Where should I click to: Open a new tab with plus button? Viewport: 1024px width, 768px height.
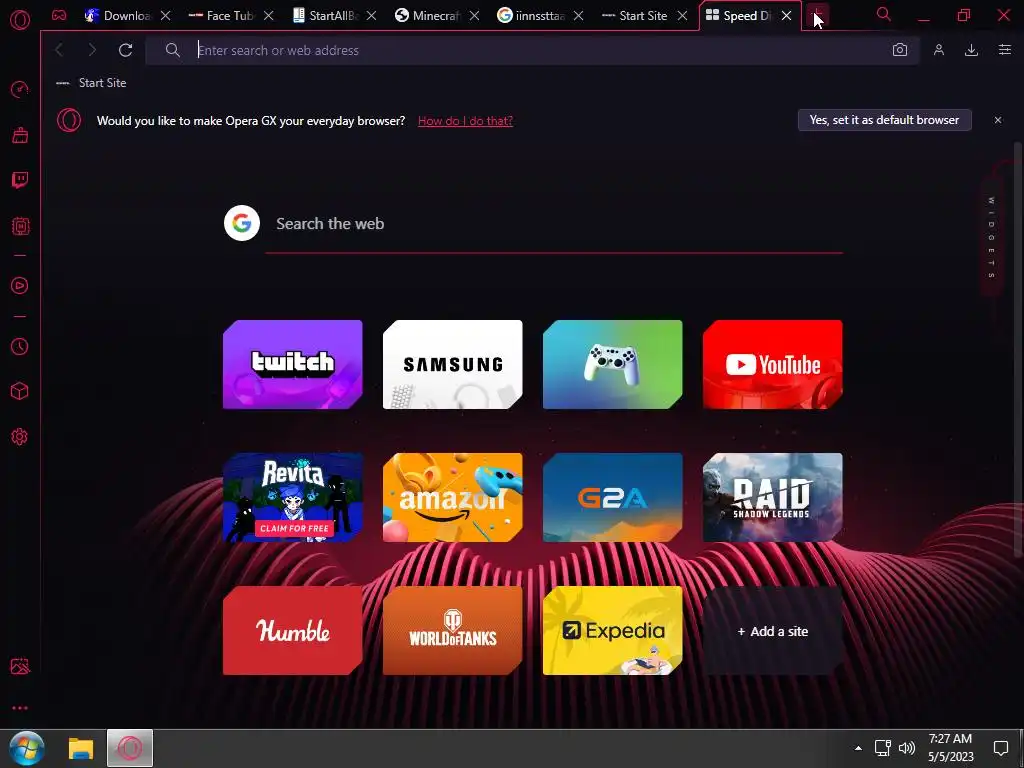817,16
